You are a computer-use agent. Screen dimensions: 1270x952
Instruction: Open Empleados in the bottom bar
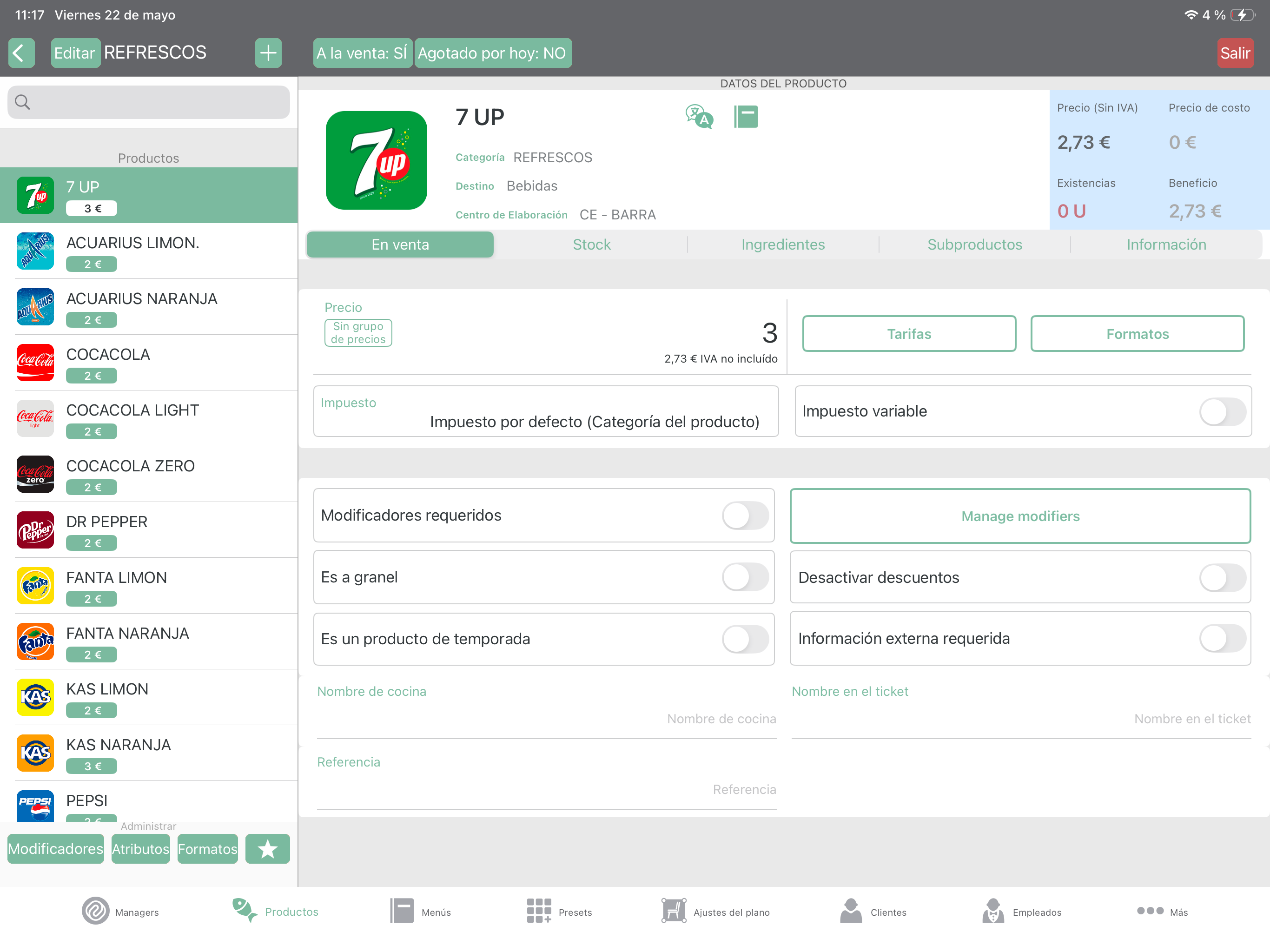pyautogui.click(x=1021, y=911)
